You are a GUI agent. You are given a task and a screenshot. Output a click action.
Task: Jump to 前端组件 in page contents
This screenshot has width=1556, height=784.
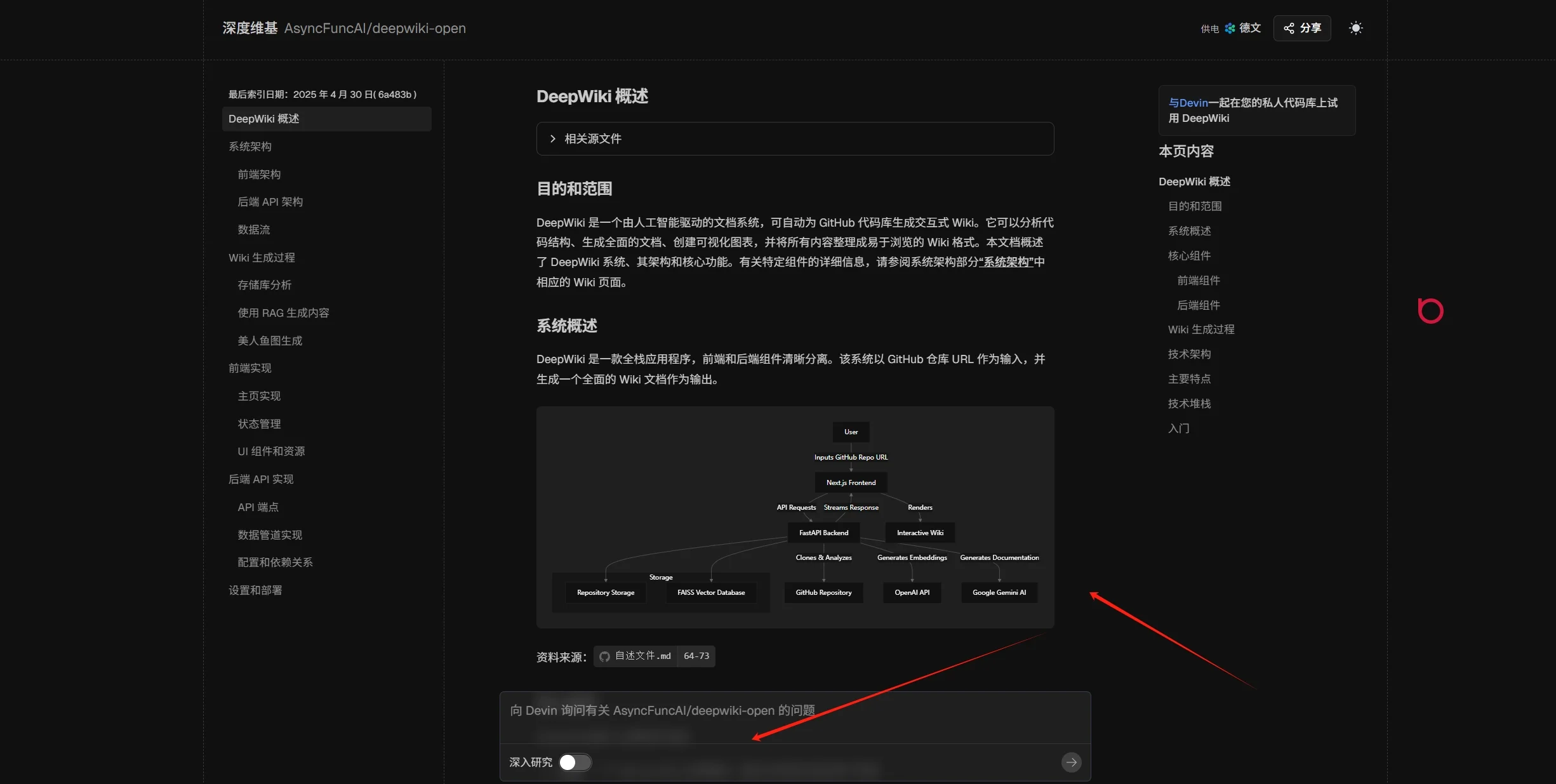[x=1199, y=281]
